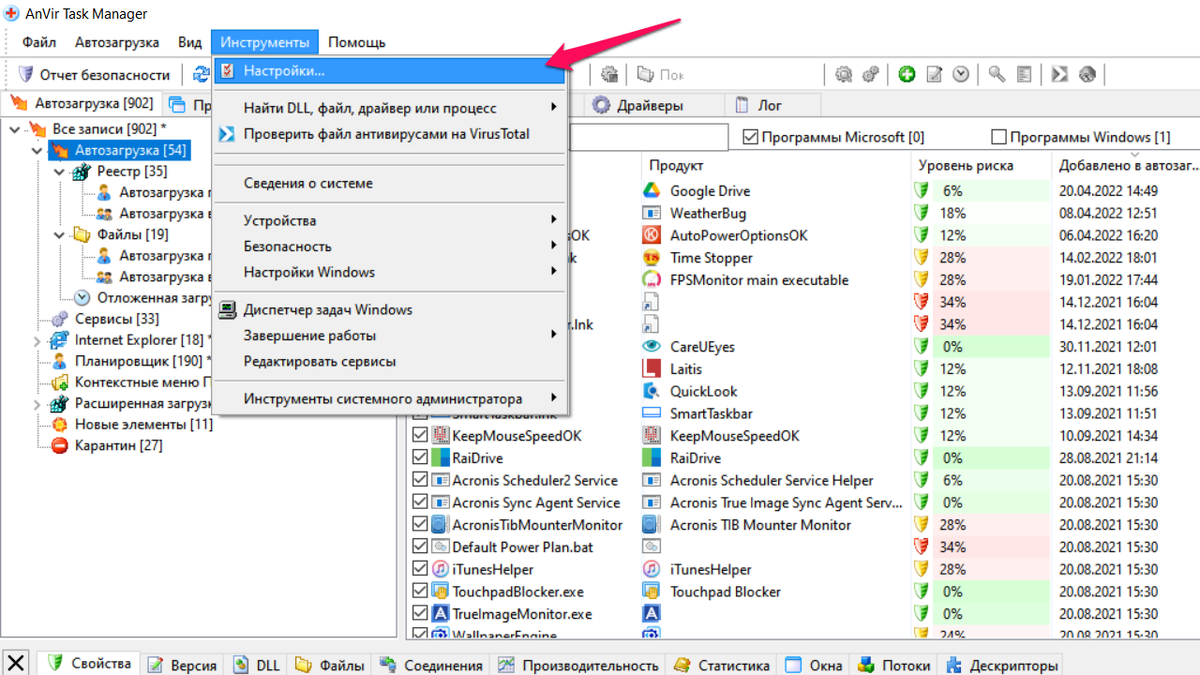The width and height of the screenshot is (1200, 675).
Task: Open the Безопасность submenu
Action: (x=390, y=246)
